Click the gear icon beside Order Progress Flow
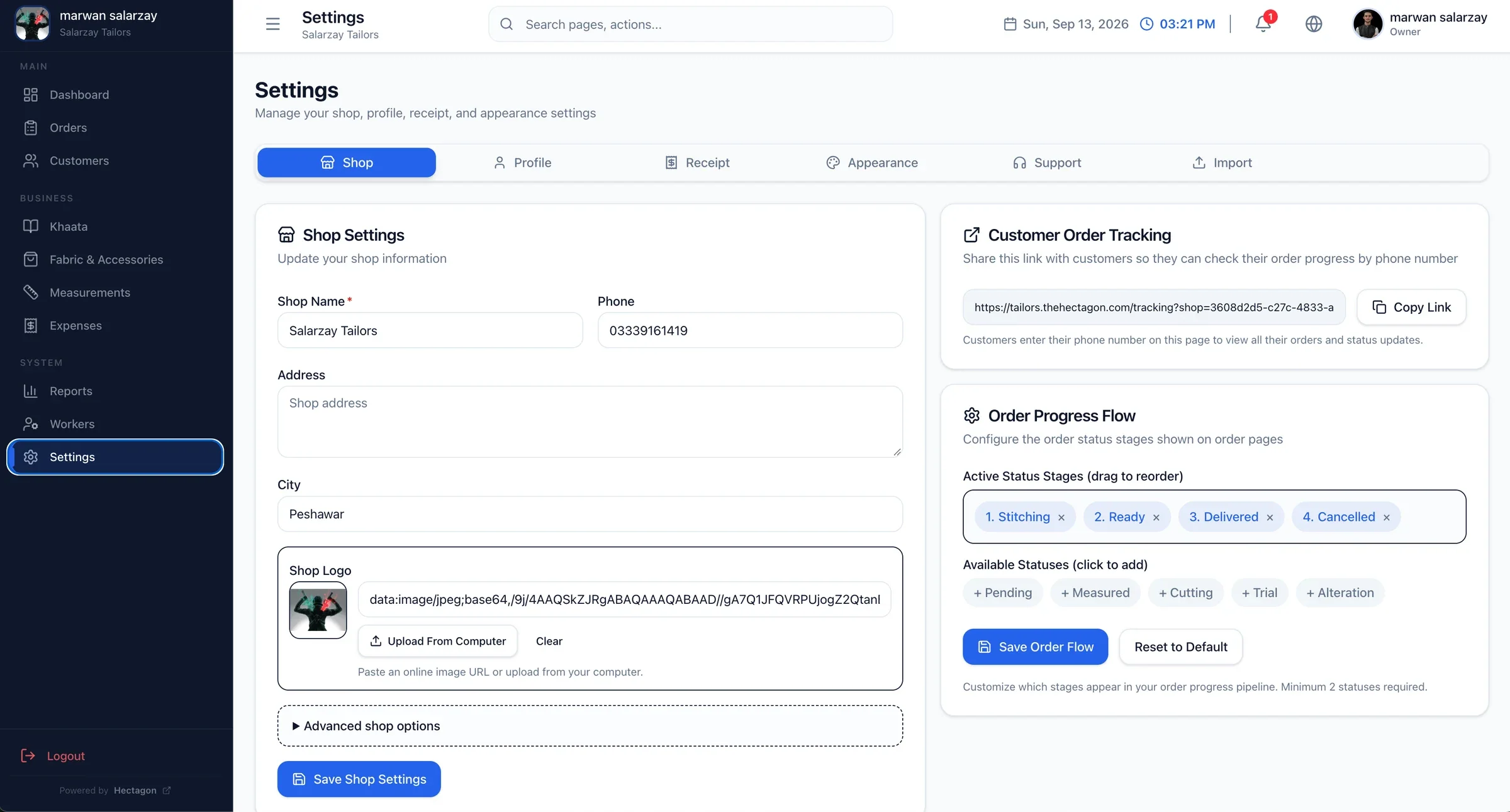The height and width of the screenshot is (812, 1510). [971, 416]
